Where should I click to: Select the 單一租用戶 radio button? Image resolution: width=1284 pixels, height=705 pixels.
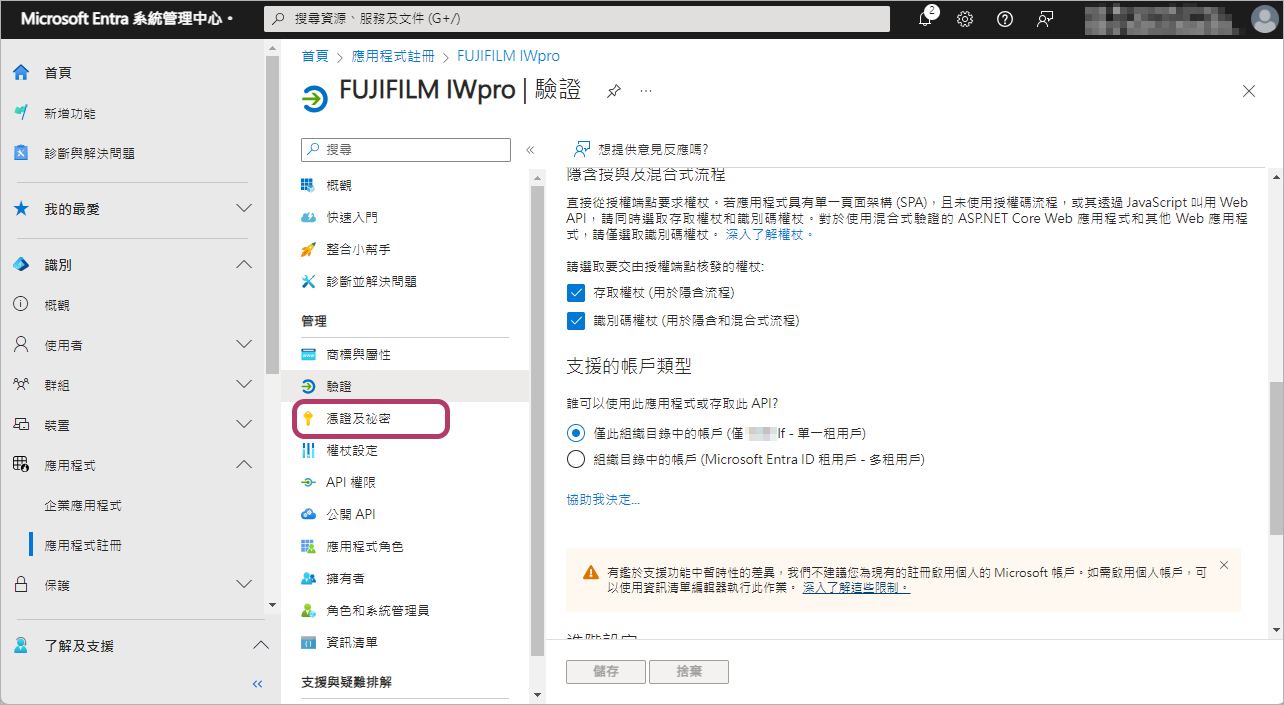point(575,433)
